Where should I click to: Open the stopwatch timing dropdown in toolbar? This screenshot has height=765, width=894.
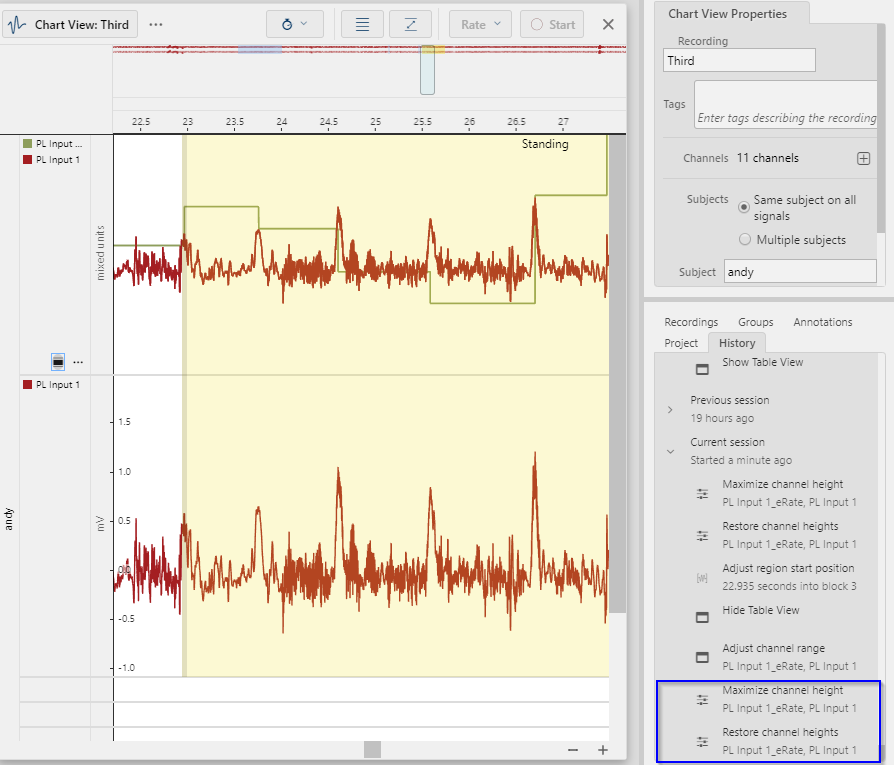click(294, 24)
